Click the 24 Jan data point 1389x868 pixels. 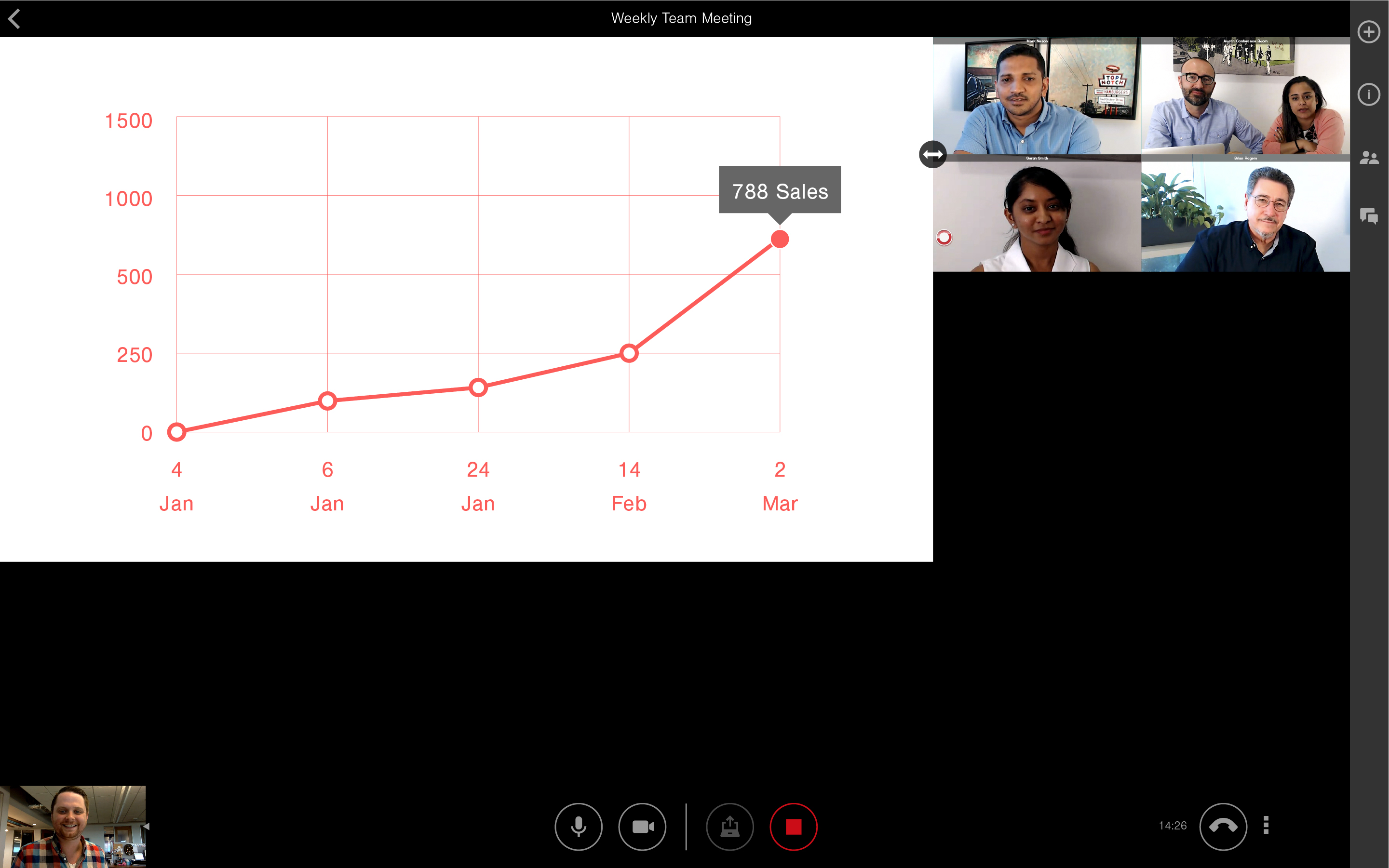coord(478,387)
